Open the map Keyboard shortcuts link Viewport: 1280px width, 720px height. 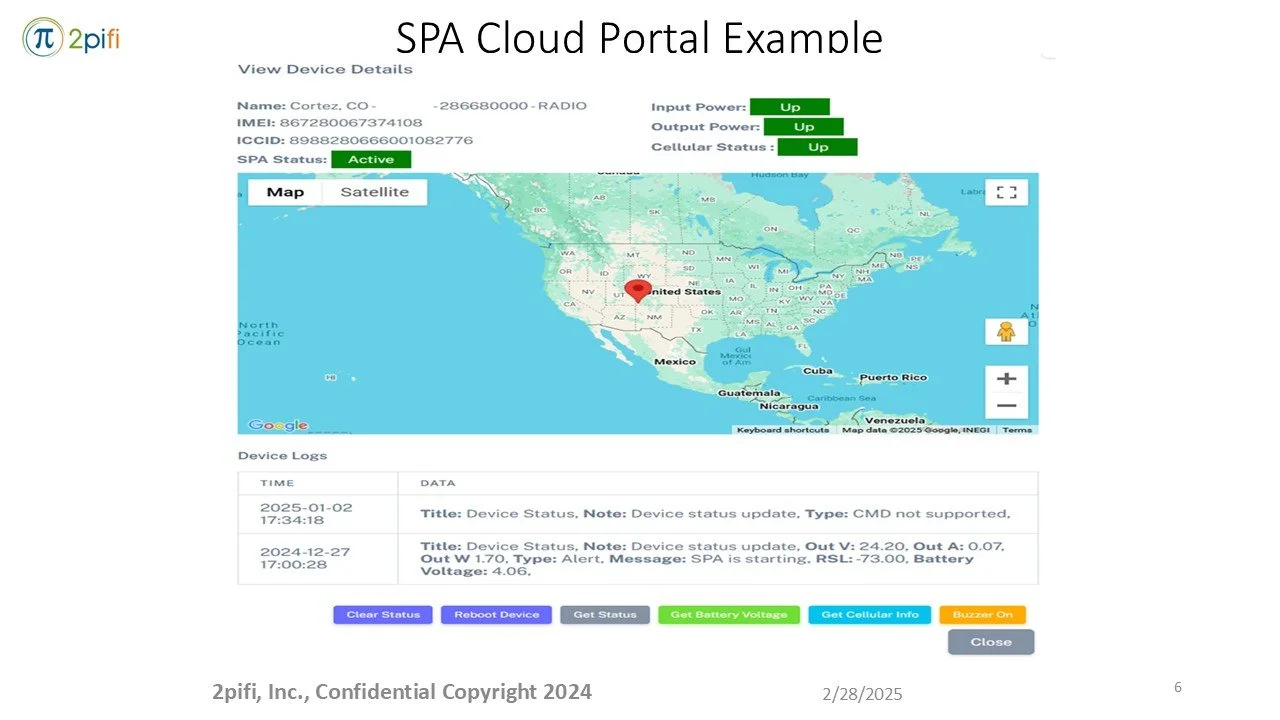click(783, 430)
